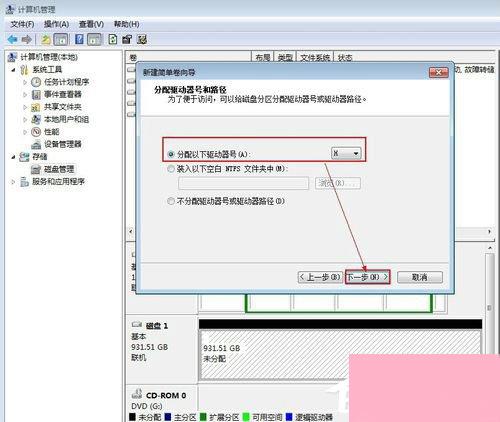500x422 pixels.
Task: Click the CD-ROM 0 drive icon
Action: pyautogui.click(x=137, y=394)
